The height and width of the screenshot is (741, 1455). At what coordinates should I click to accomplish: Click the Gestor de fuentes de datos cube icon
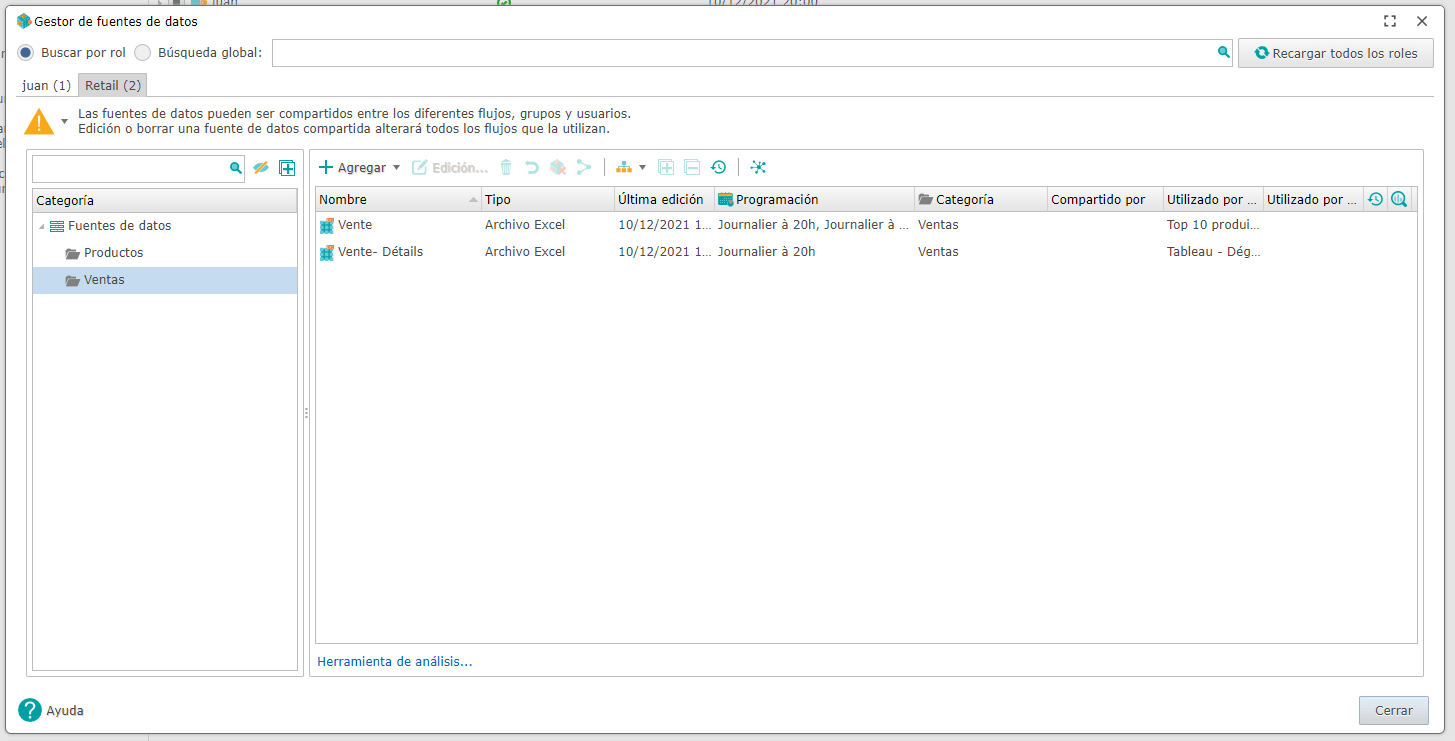[x=24, y=21]
